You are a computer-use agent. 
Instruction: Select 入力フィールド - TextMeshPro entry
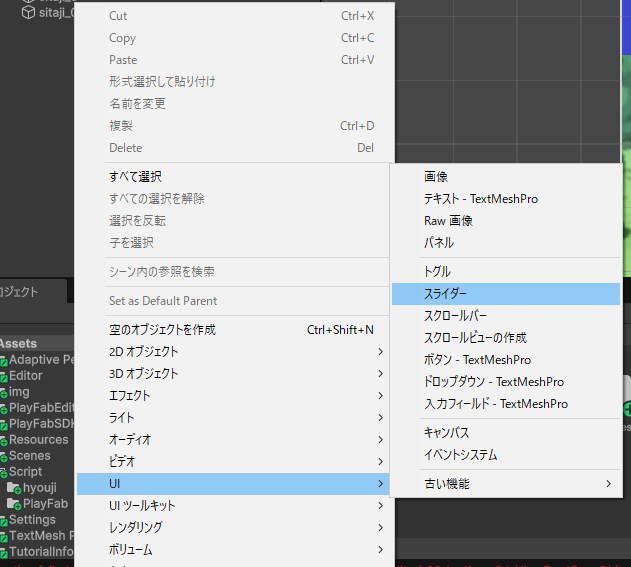click(x=505, y=404)
